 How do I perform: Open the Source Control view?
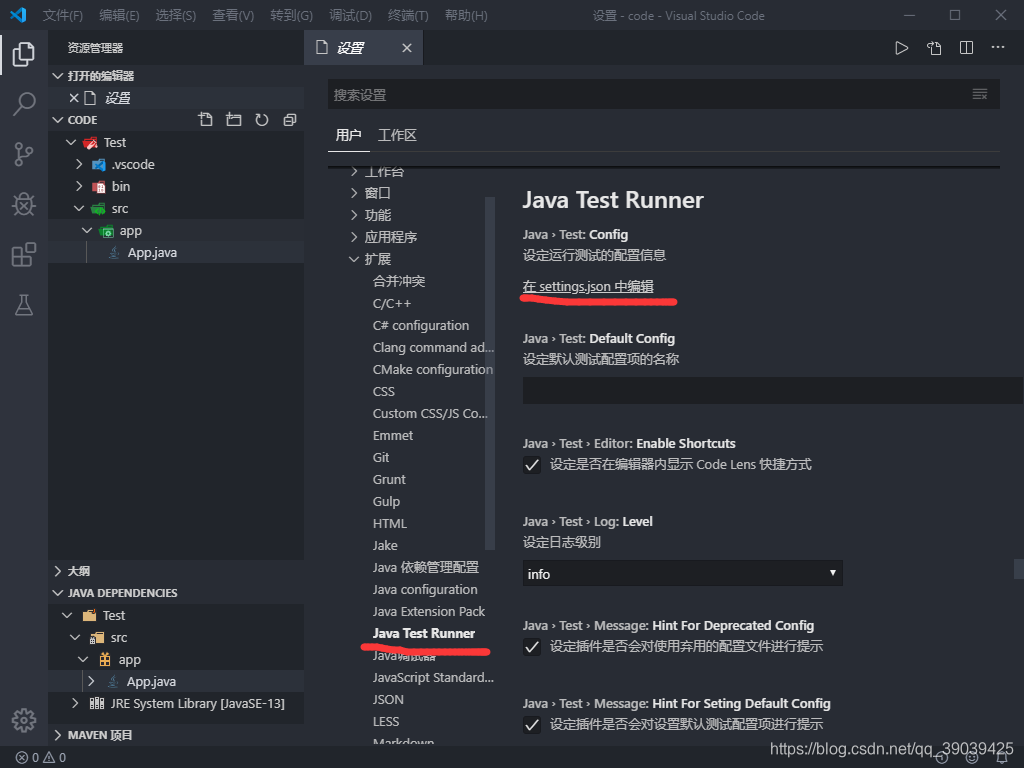[24, 154]
